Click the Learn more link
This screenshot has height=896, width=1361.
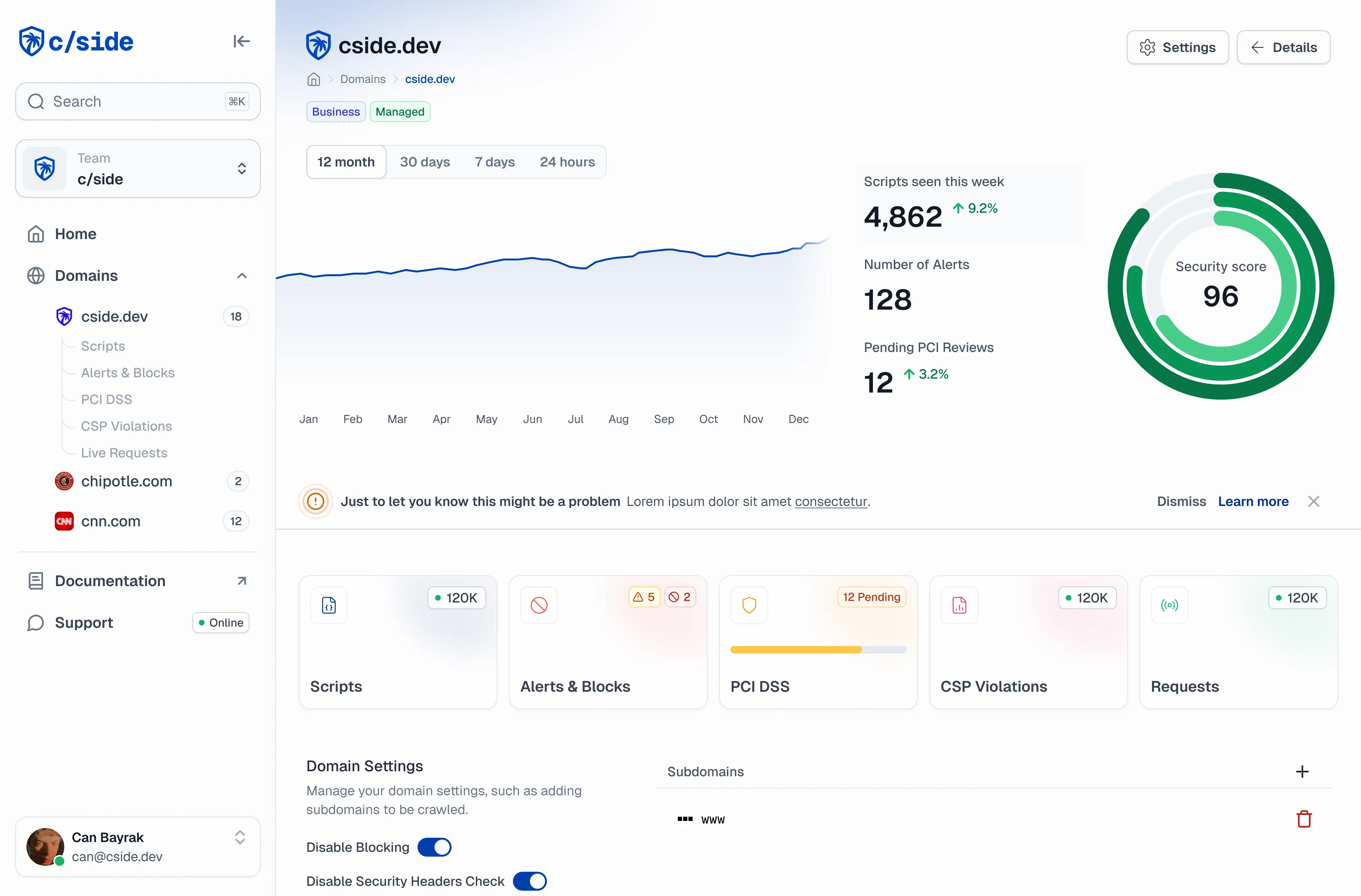tap(1253, 501)
